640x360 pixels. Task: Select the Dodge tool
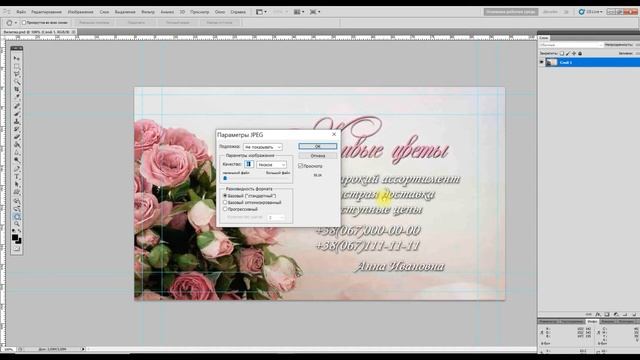pyautogui.click(x=17, y=160)
